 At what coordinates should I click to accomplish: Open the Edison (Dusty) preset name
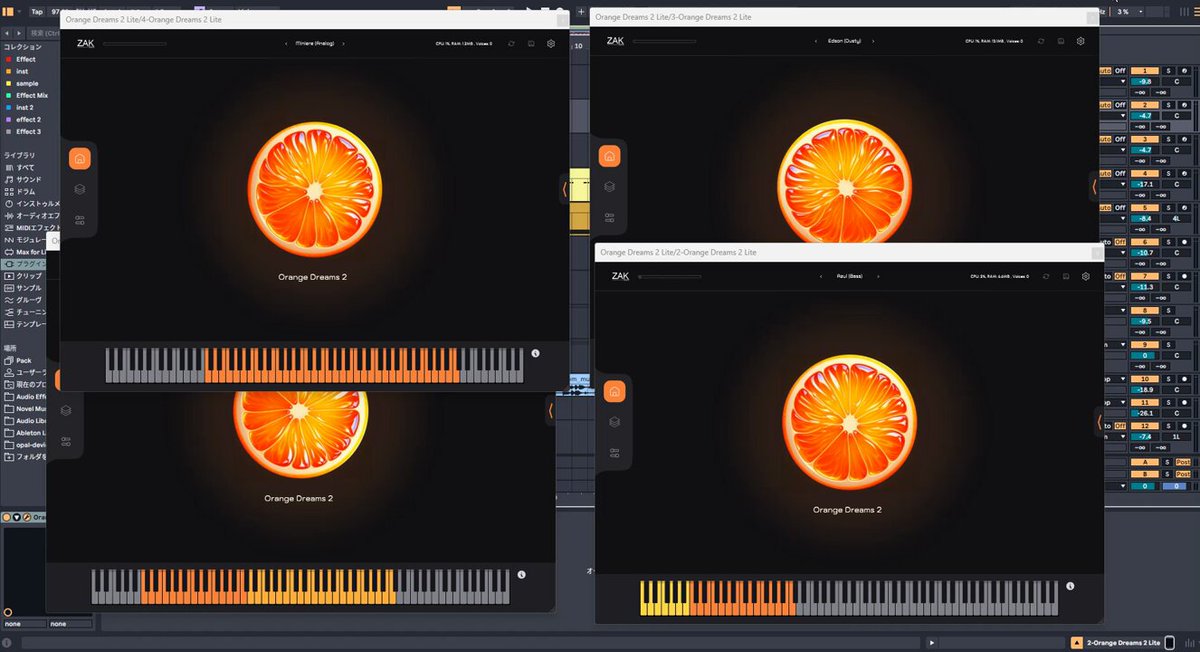point(845,41)
